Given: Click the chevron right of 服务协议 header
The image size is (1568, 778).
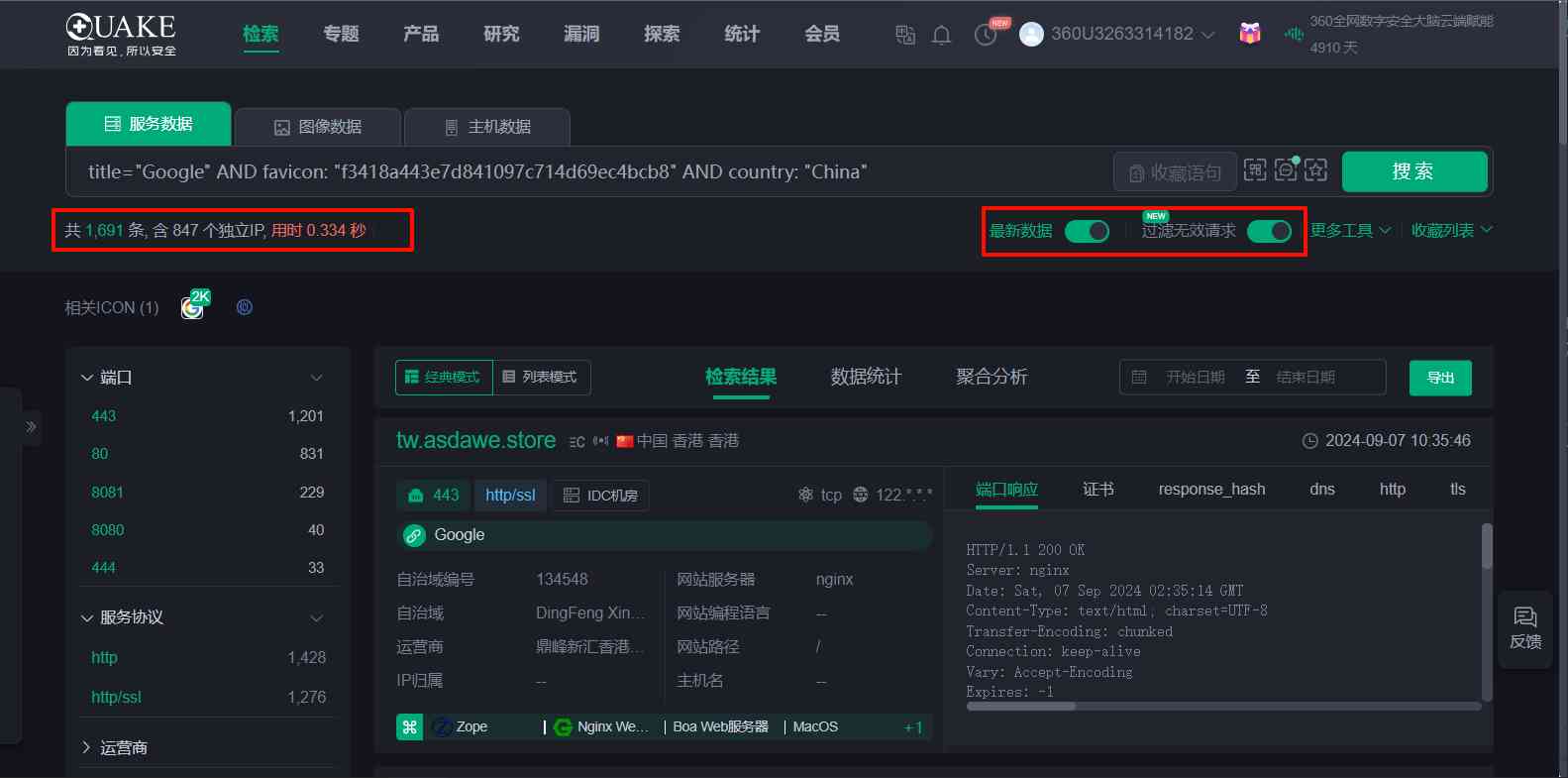Looking at the screenshot, I should pyautogui.click(x=317, y=618).
